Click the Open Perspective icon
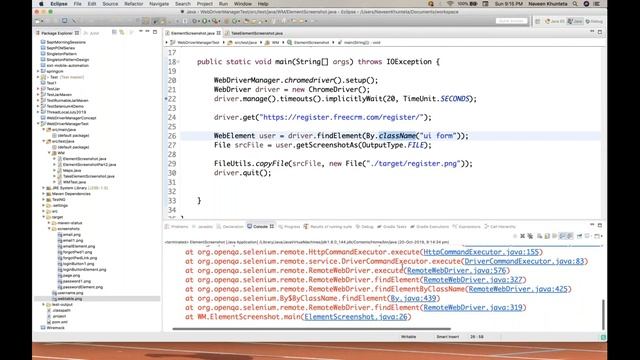This screenshot has height=360, width=640. pos(538,21)
